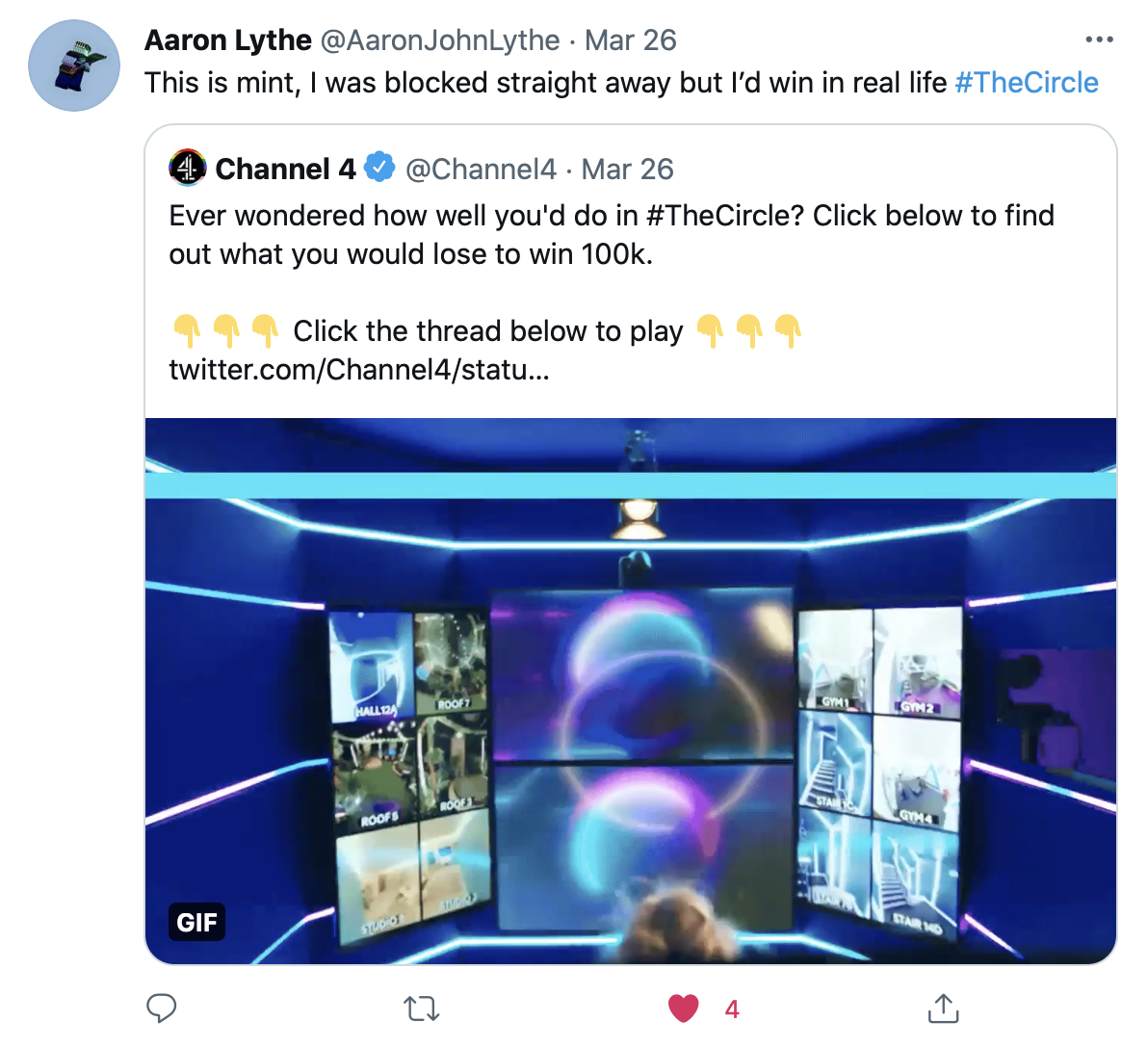This screenshot has width=1148, height=1048.
Task: Unlike the tweet via red heart
Action: click(683, 1009)
